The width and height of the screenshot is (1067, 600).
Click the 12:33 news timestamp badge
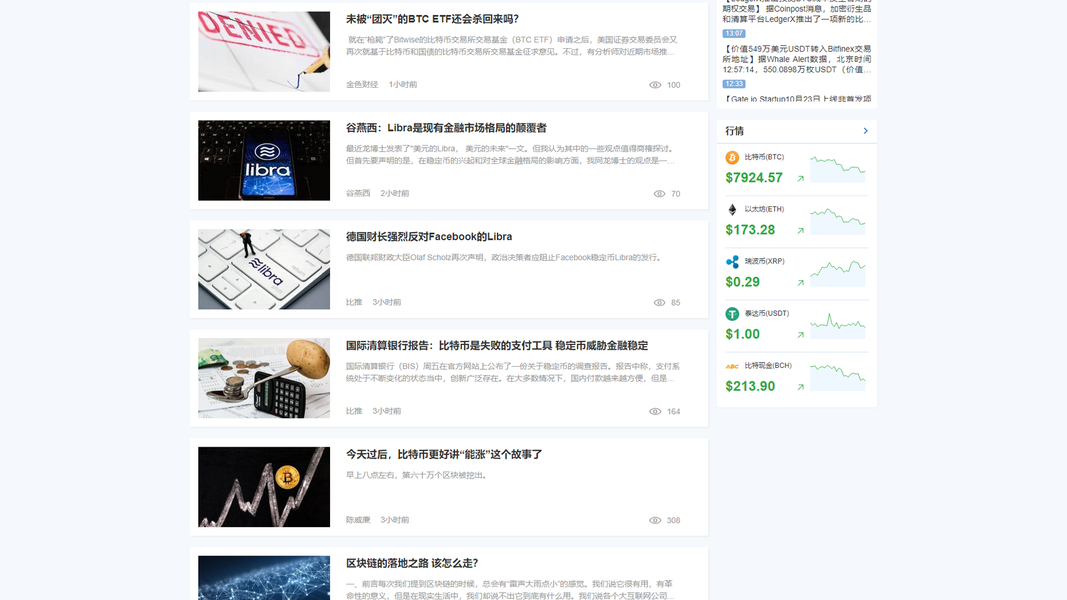tap(734, 84)
